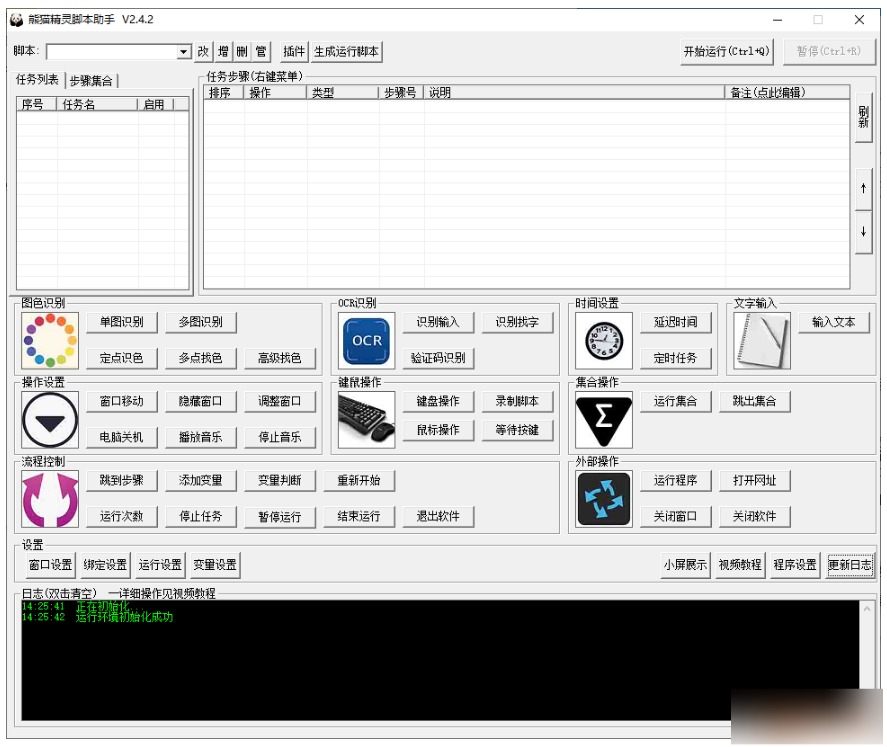This screenshot has height=747, width=887.
Task: Open 窗口设置 window settings
Action: click(x=50, y=565)
